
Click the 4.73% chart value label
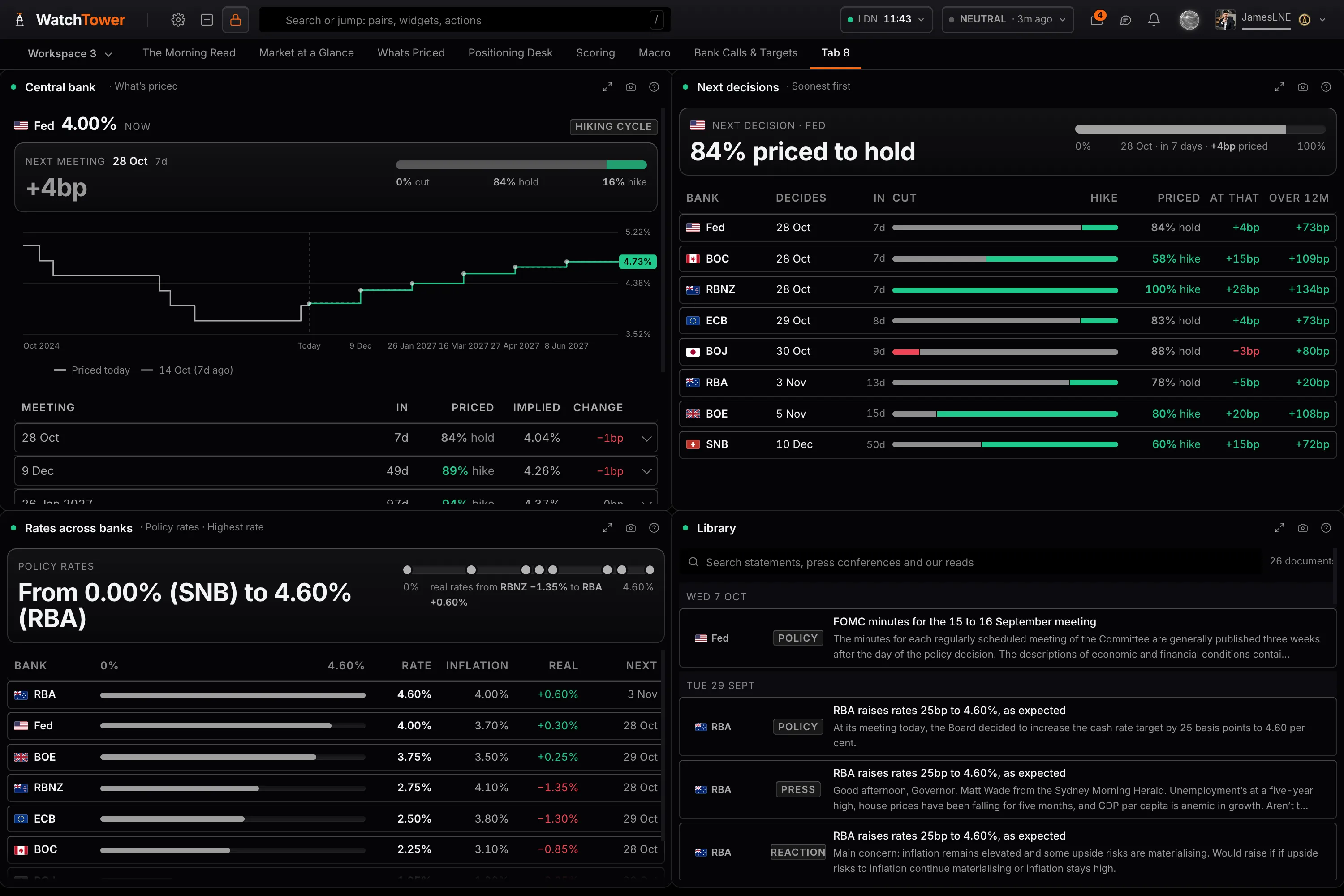click(x=637, y=262)
